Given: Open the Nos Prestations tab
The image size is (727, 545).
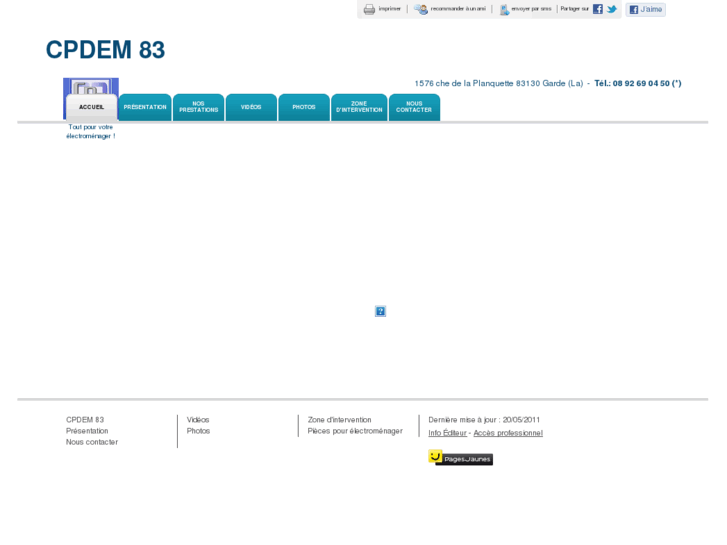Looking at the screenshot, I should 198,108.
